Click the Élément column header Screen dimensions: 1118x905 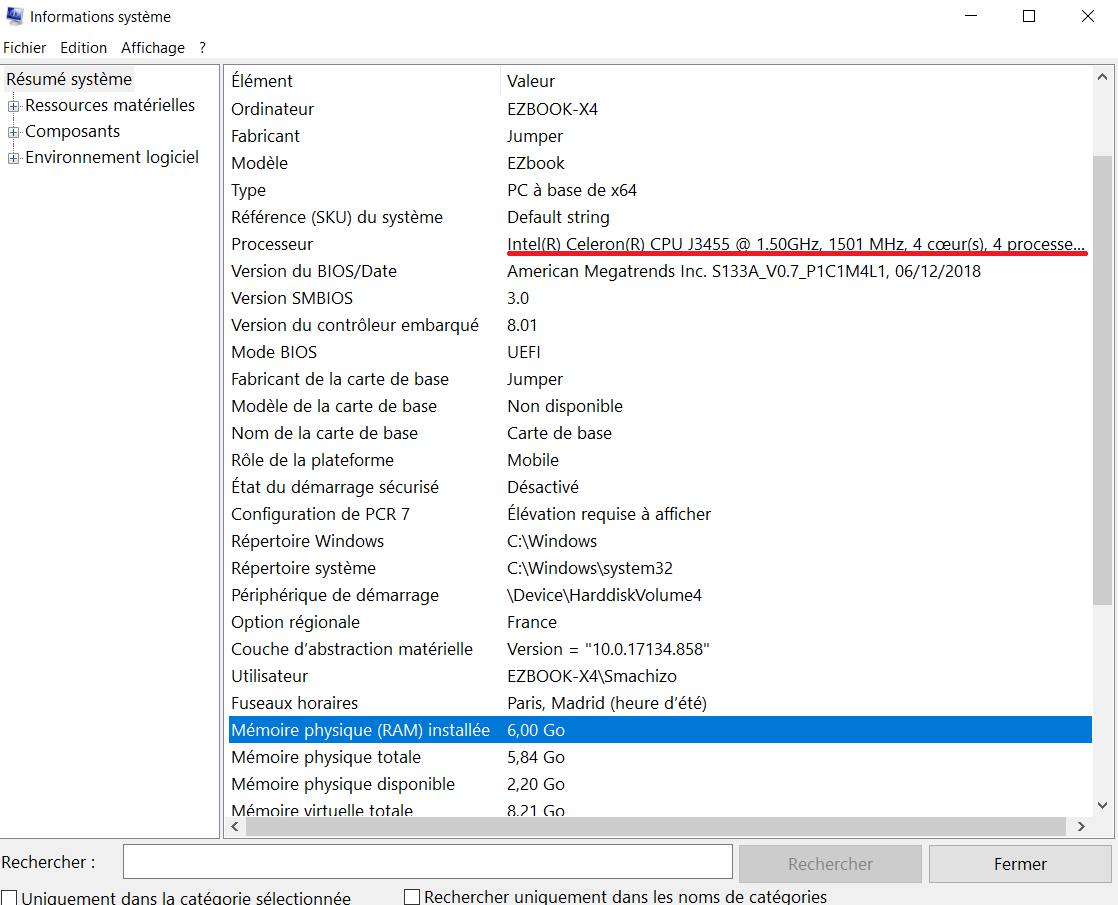click(x=364, y=81)
